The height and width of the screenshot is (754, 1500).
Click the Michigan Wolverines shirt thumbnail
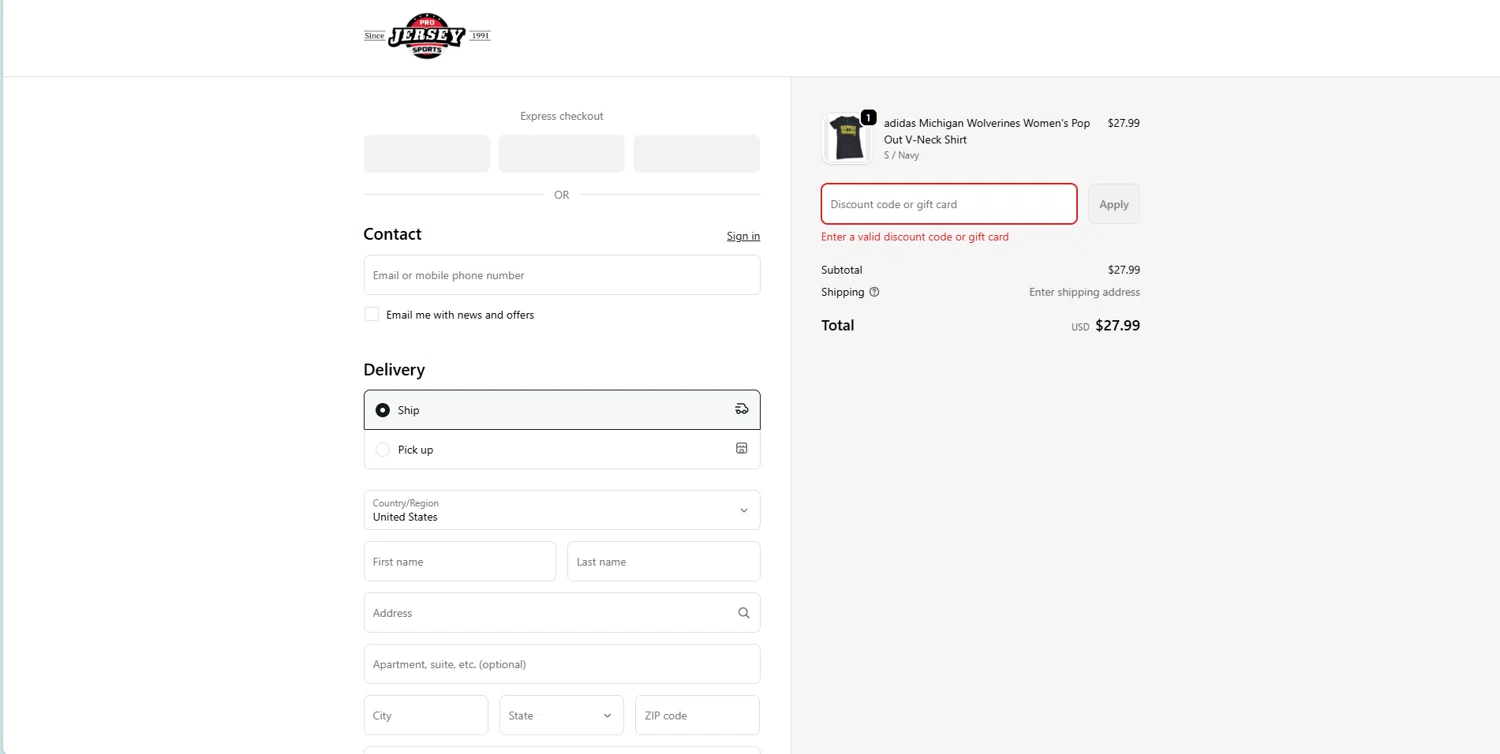[847, 138]
